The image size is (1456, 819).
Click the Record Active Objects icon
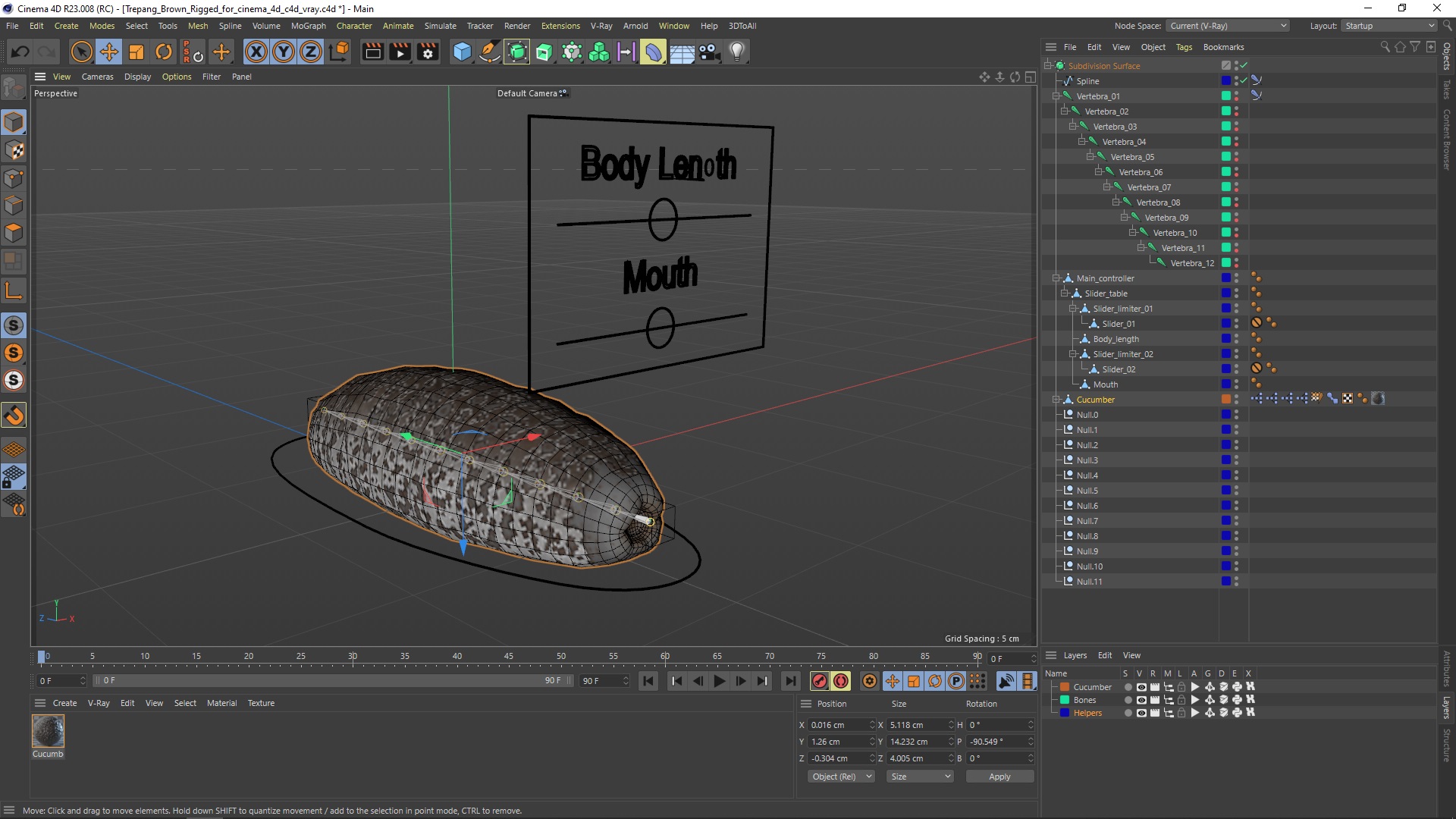click(x=820, y=680)
